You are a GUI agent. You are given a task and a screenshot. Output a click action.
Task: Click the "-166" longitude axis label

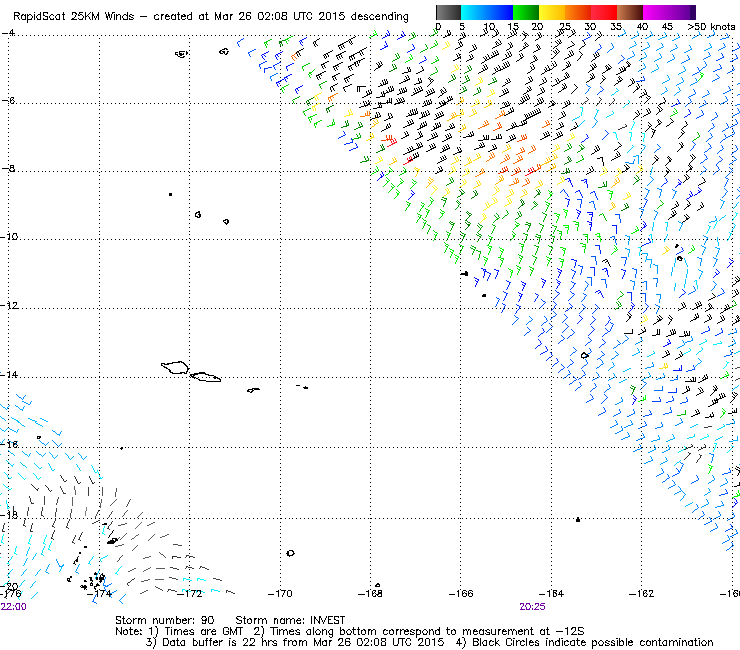point(461,594)
